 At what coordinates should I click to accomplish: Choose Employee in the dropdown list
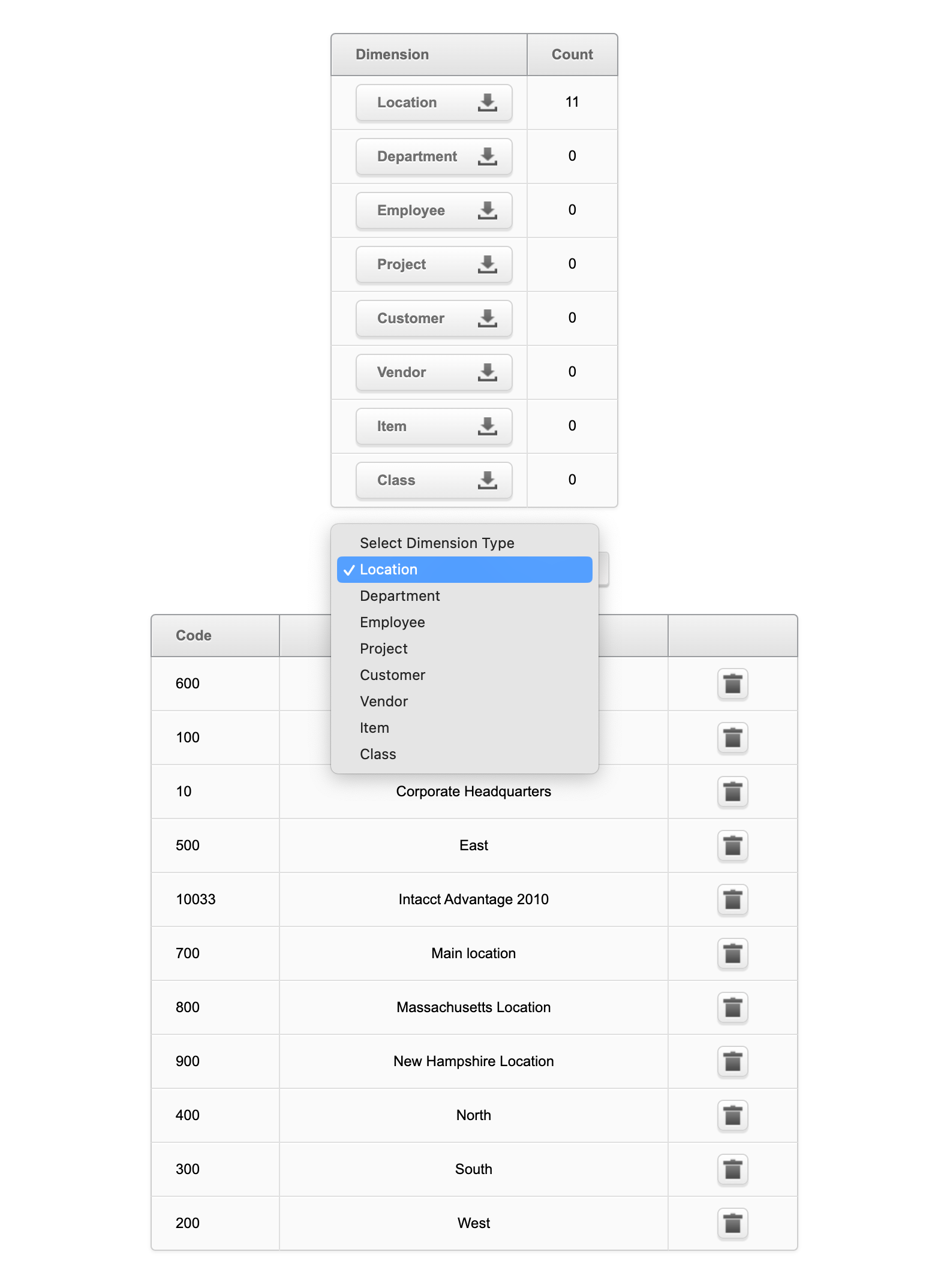coord(392,622)
